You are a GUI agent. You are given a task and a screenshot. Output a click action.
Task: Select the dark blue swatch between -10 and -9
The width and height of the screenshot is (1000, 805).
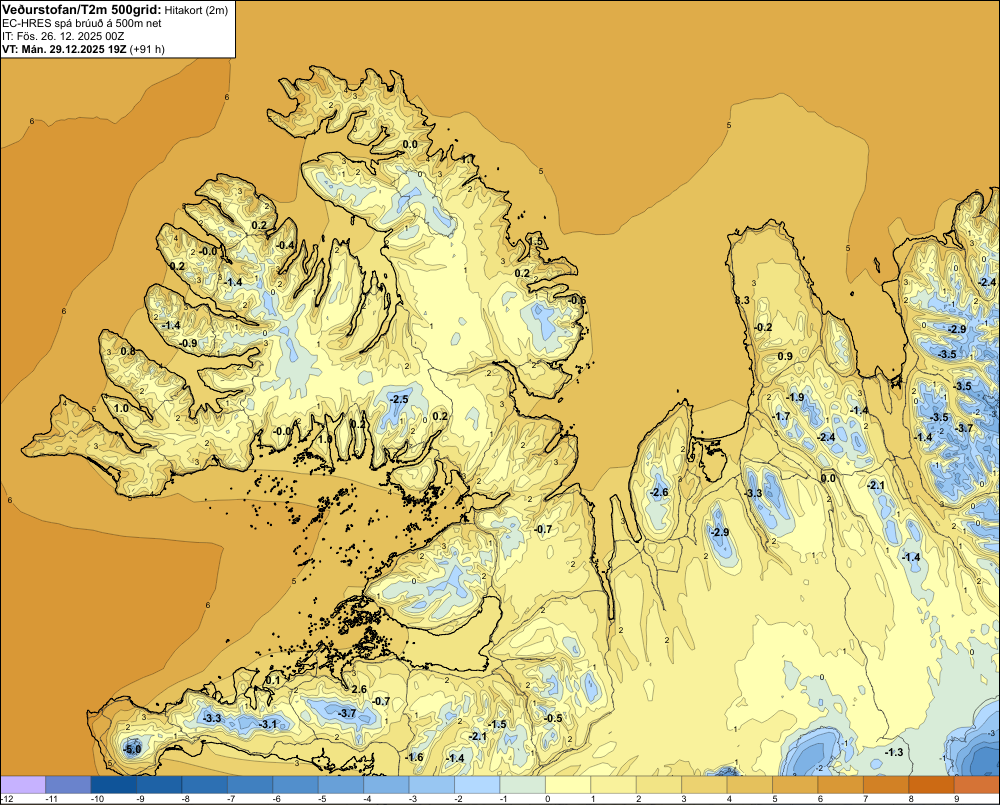(x=114, y=784)
